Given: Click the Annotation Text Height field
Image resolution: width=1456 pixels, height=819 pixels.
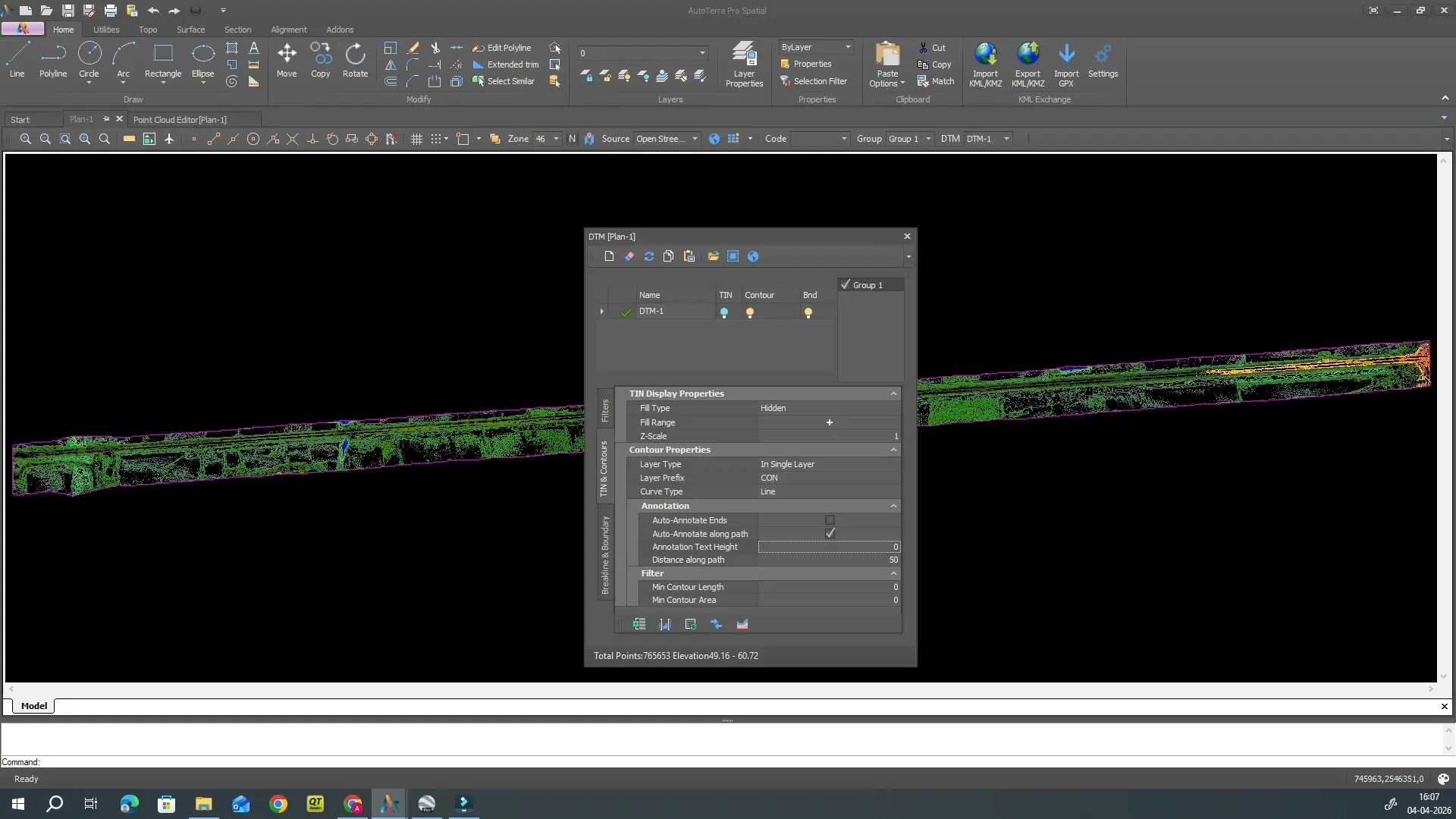Looking at the screenshot, I should pyautogui.click(x=829, y=547).
